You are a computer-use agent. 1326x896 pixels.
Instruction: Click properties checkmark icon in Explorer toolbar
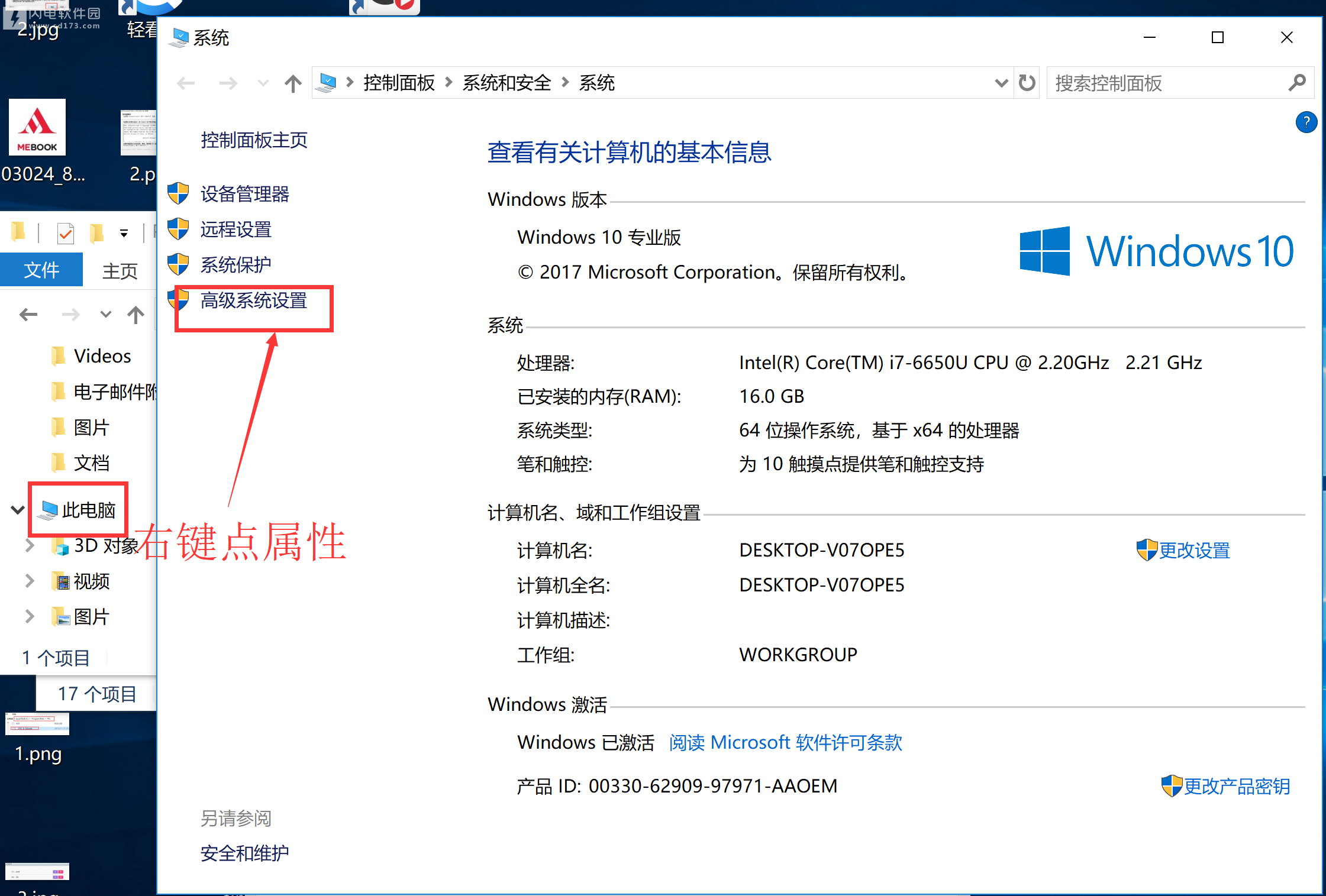(65, 234)
